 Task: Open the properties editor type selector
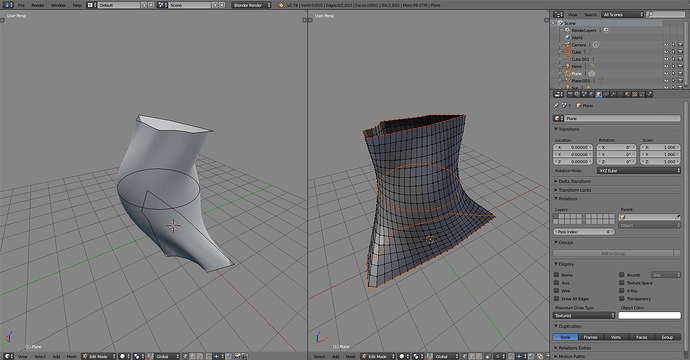[x=558, y=94]
